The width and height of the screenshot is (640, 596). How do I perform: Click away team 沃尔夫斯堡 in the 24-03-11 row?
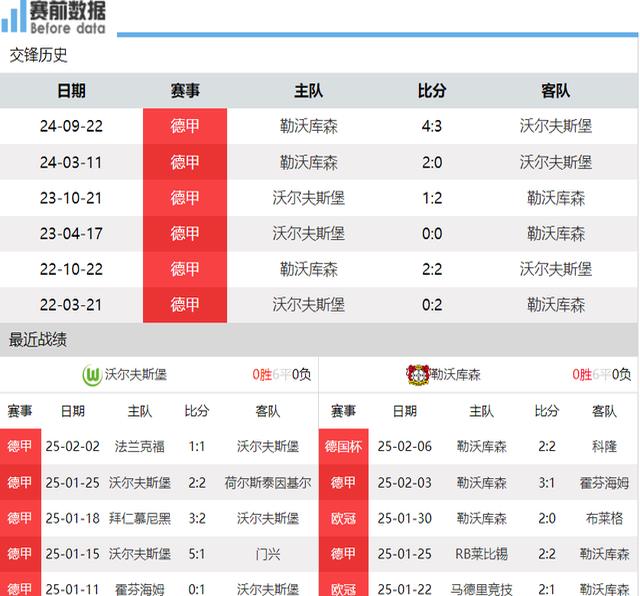556,162
